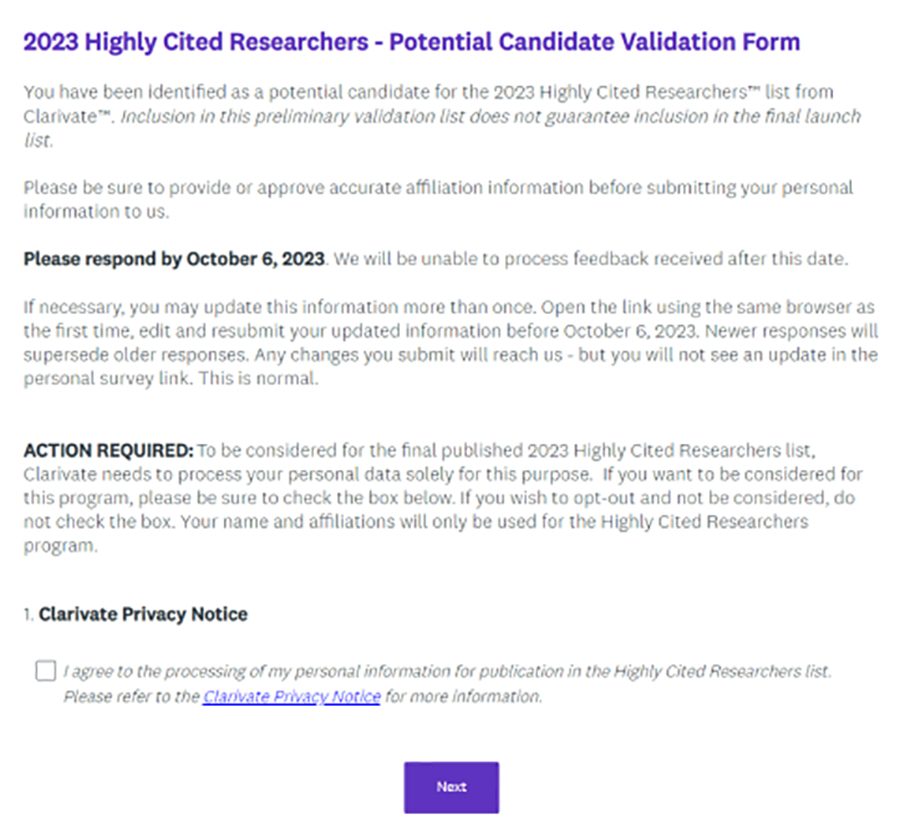Click the italic "Inclusion in this preliminary validation list" sentence
This screenshot has width=900, height=825.
click(442, 128)
